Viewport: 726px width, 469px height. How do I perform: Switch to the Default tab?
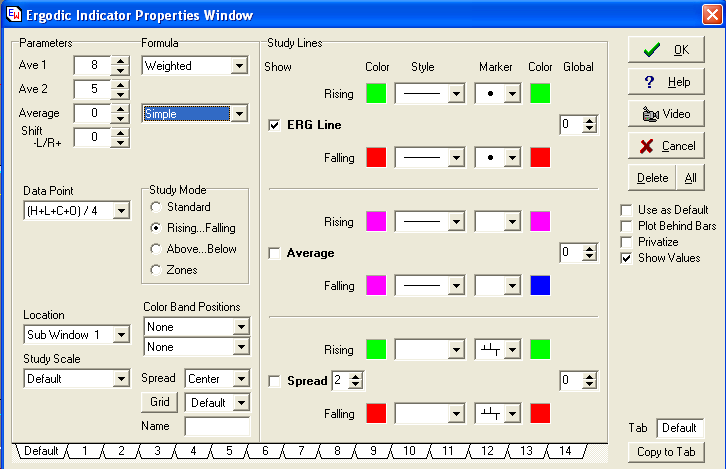[41, 451]
